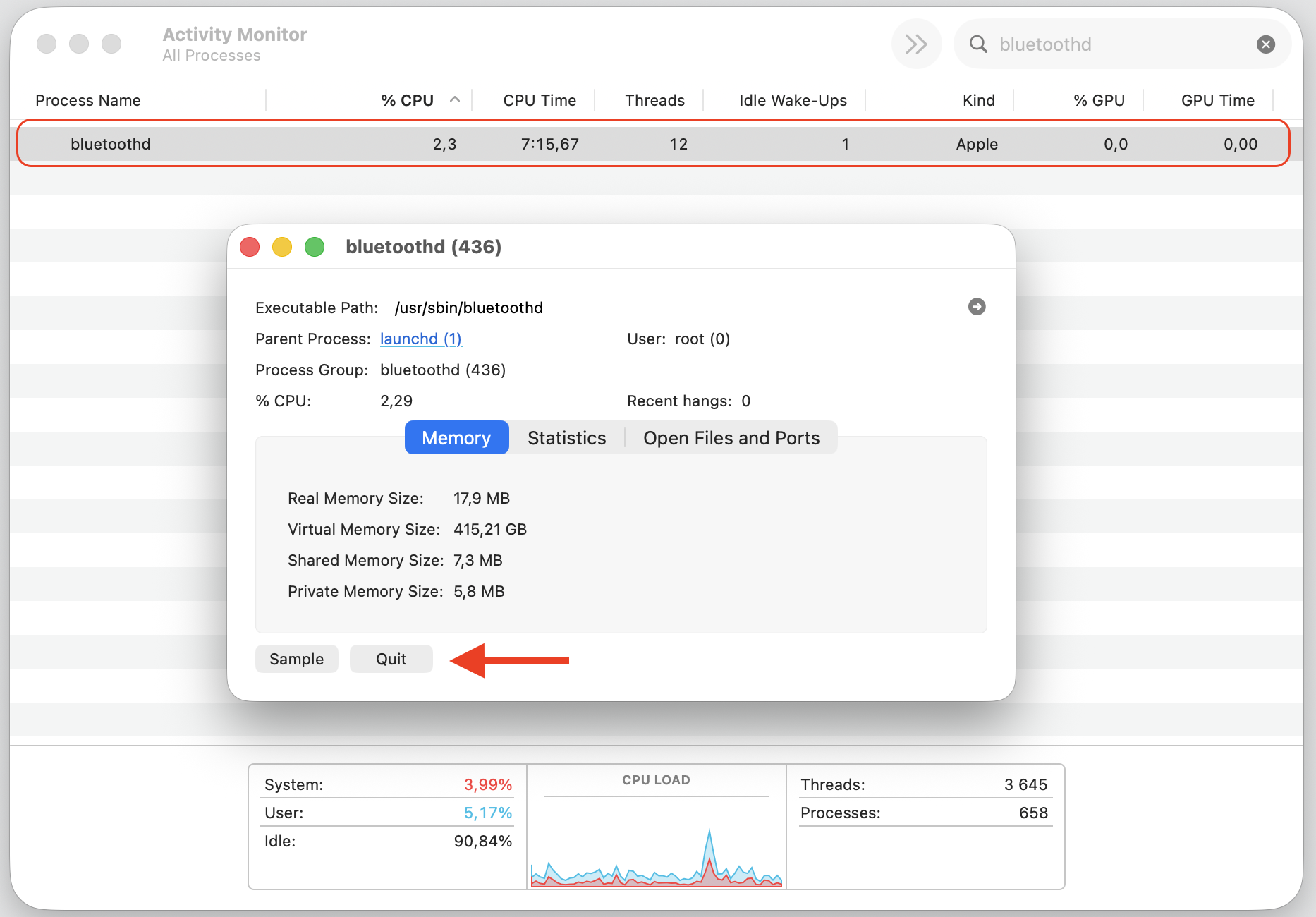Sort by Process Name column
Viewport: 1316px width, 917px height.
click(88, 100)
